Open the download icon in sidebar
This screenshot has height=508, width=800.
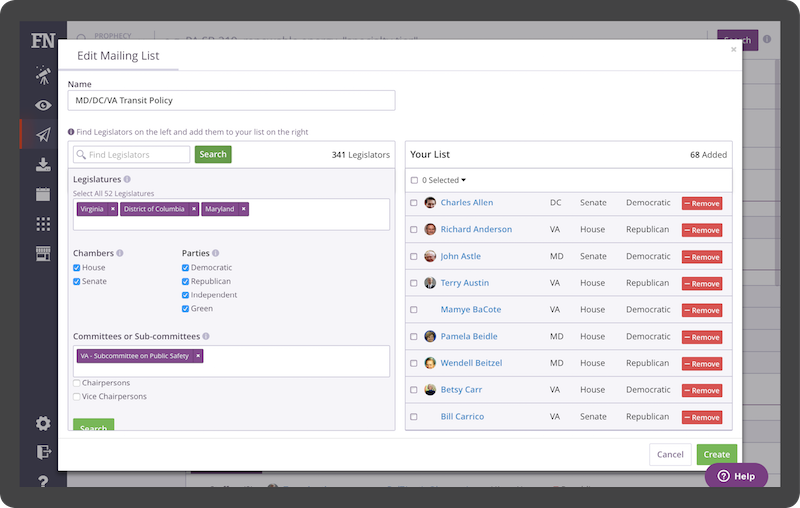pyautogui.click(x=43, y=164)
